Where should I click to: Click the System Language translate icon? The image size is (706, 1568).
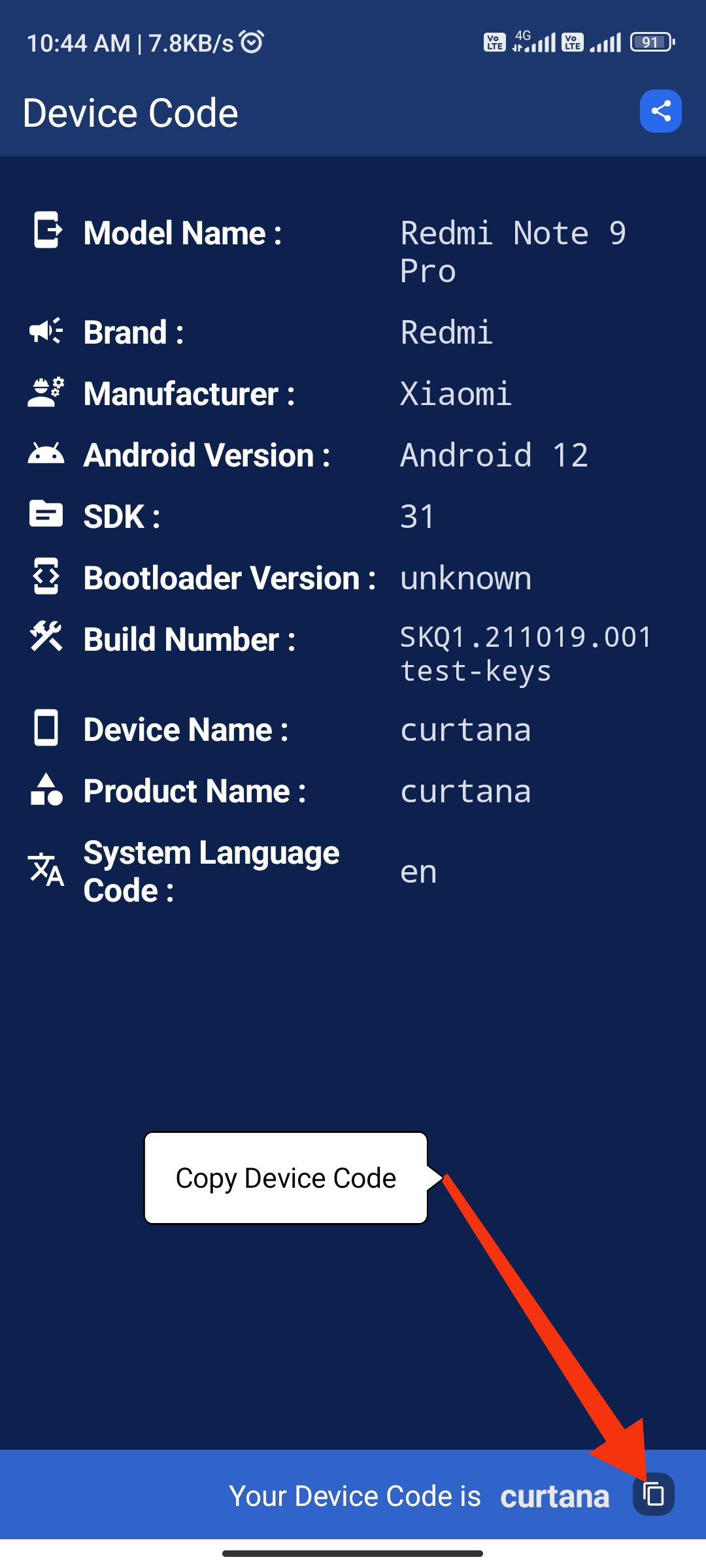[x=46, y=869]
